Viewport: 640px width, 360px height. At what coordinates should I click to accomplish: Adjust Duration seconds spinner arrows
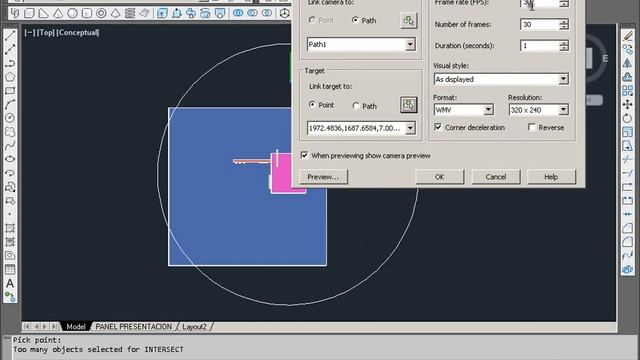tap(564, 46)
